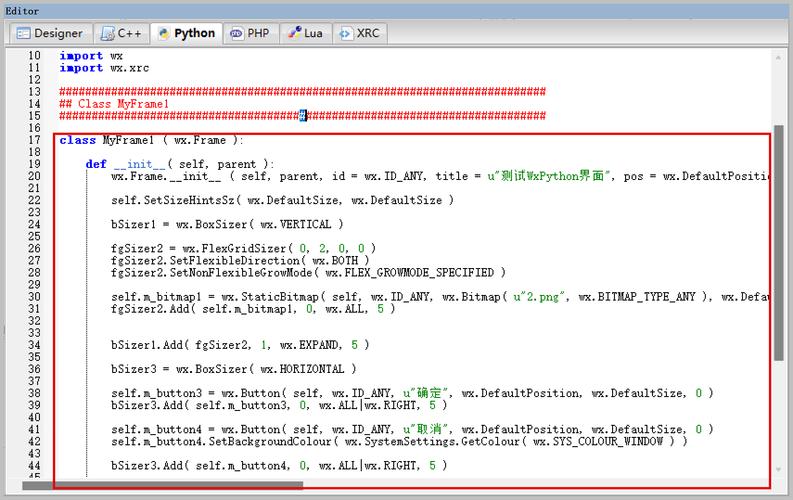Image resolution: width=793 pixels, height=500 pixels.
Task: Click line number 24 in margin
Action: (x=34, y=224)
